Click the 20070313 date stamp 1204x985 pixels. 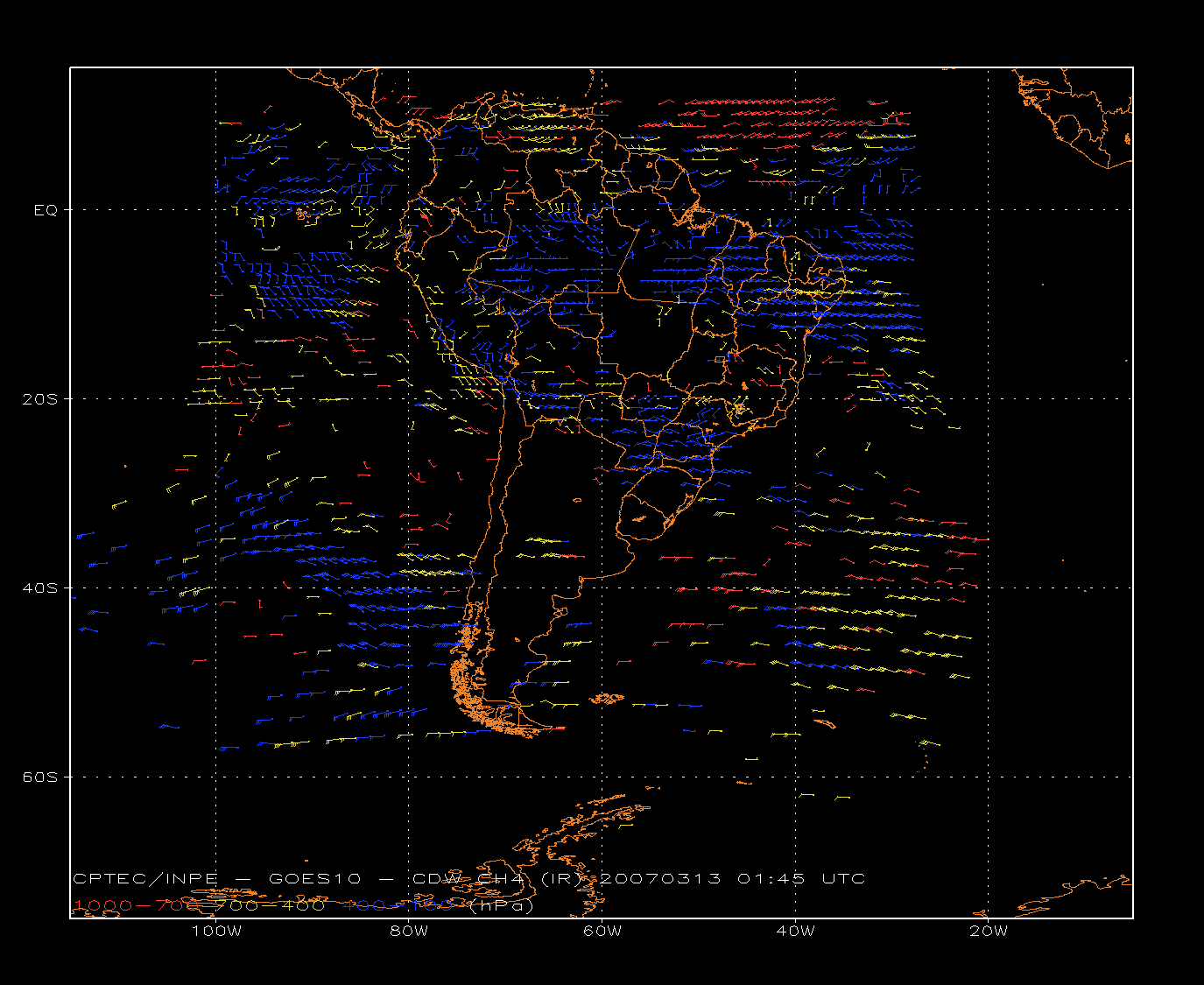pos(660,878)
